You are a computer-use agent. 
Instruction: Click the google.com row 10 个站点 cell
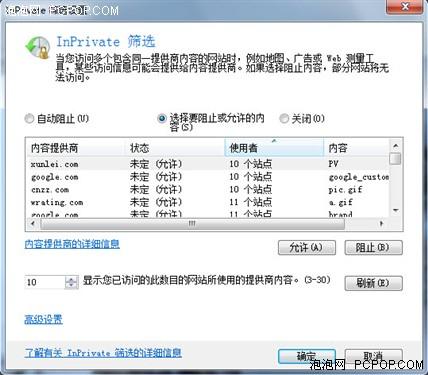(251, 177)
